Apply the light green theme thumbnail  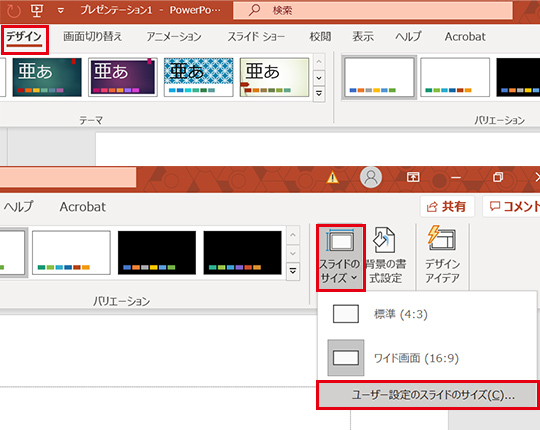[274, 77]
